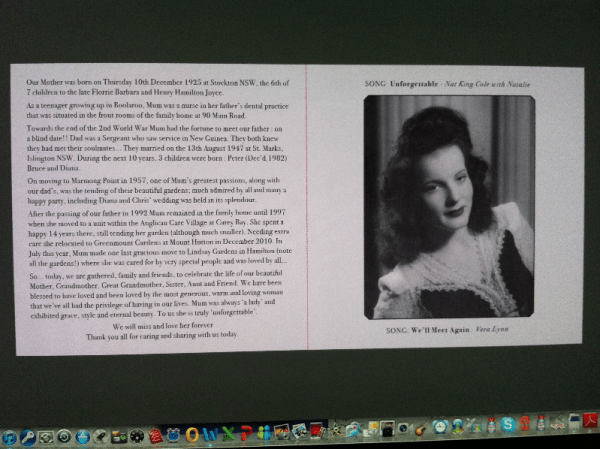This screenshot has width=600, height=449.
Task: Launch GarageBand guitar icon
Action: (x=421, y=428)
